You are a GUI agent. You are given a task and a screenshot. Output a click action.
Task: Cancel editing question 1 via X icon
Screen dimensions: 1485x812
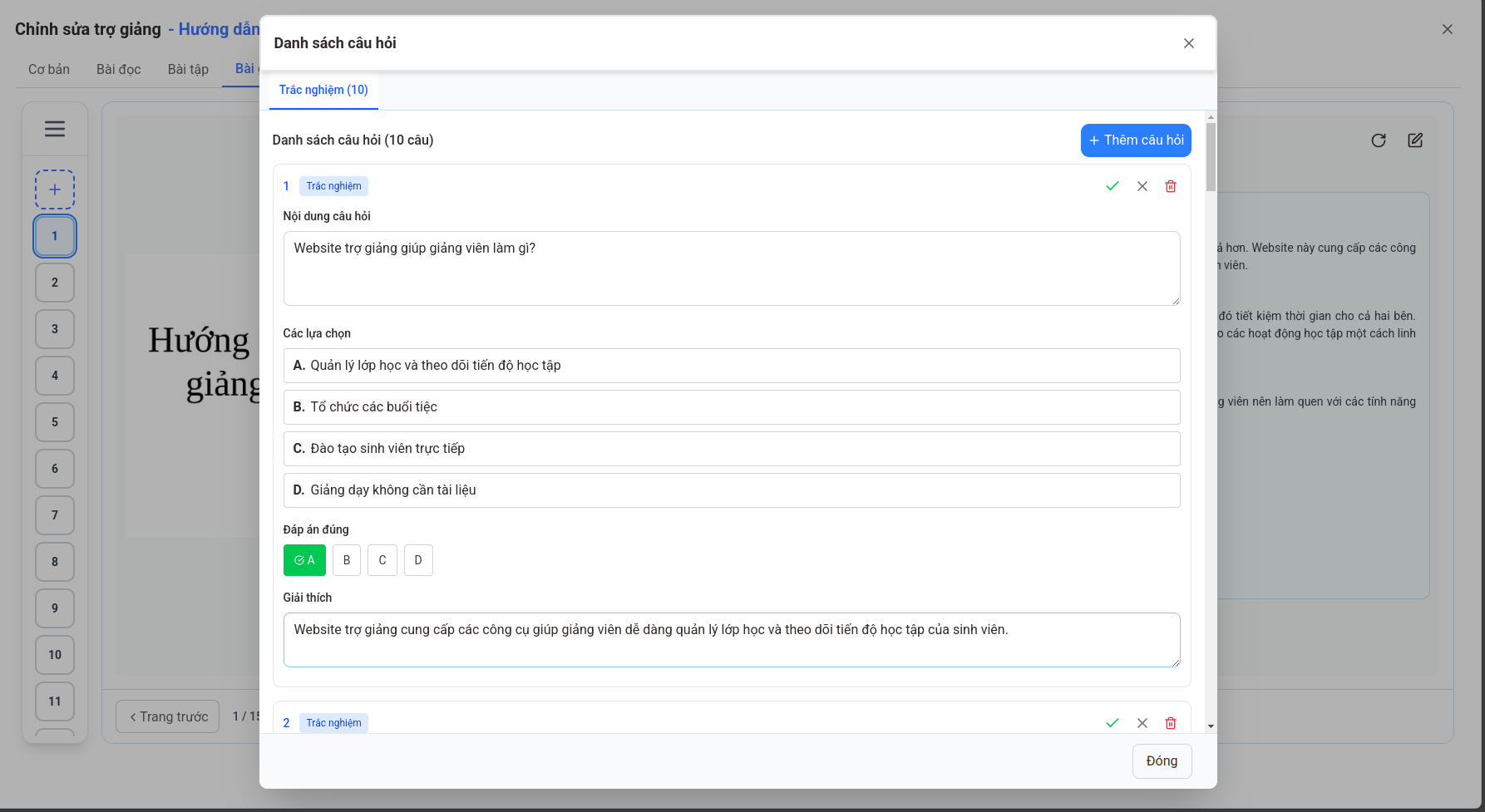coord(1142,186)
